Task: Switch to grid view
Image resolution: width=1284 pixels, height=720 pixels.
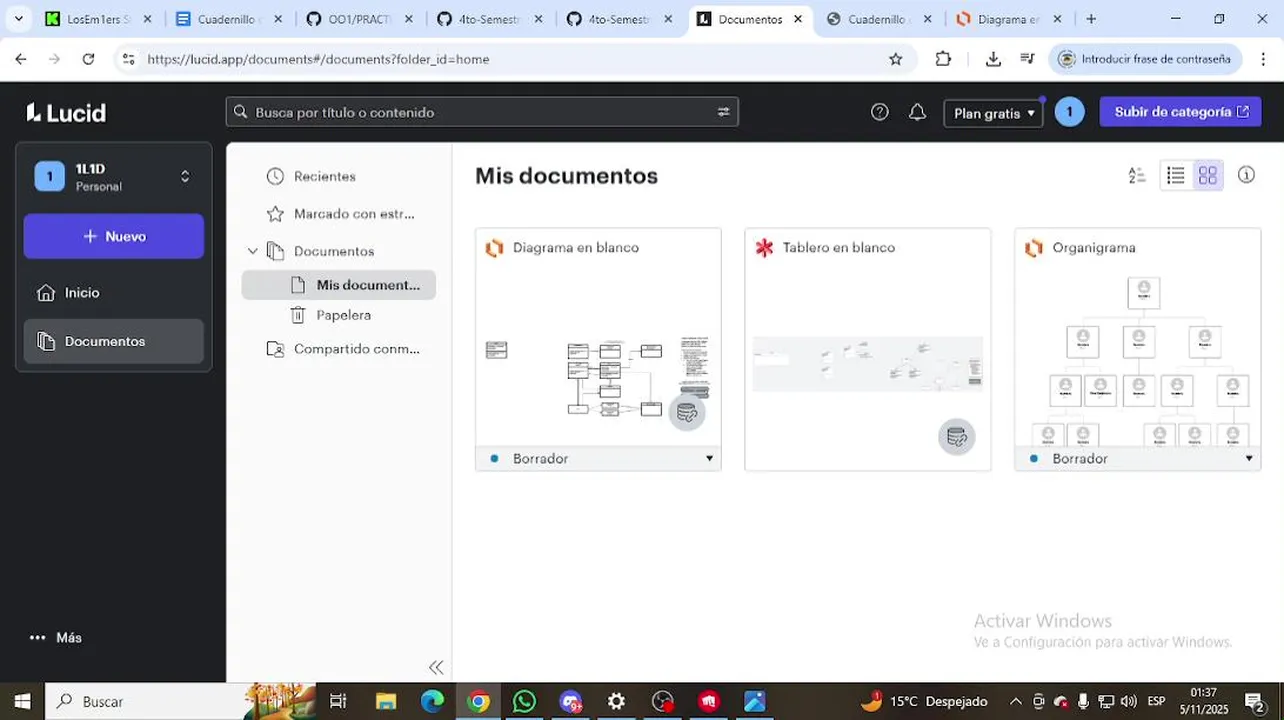Action: click(x=1208, y=176)
